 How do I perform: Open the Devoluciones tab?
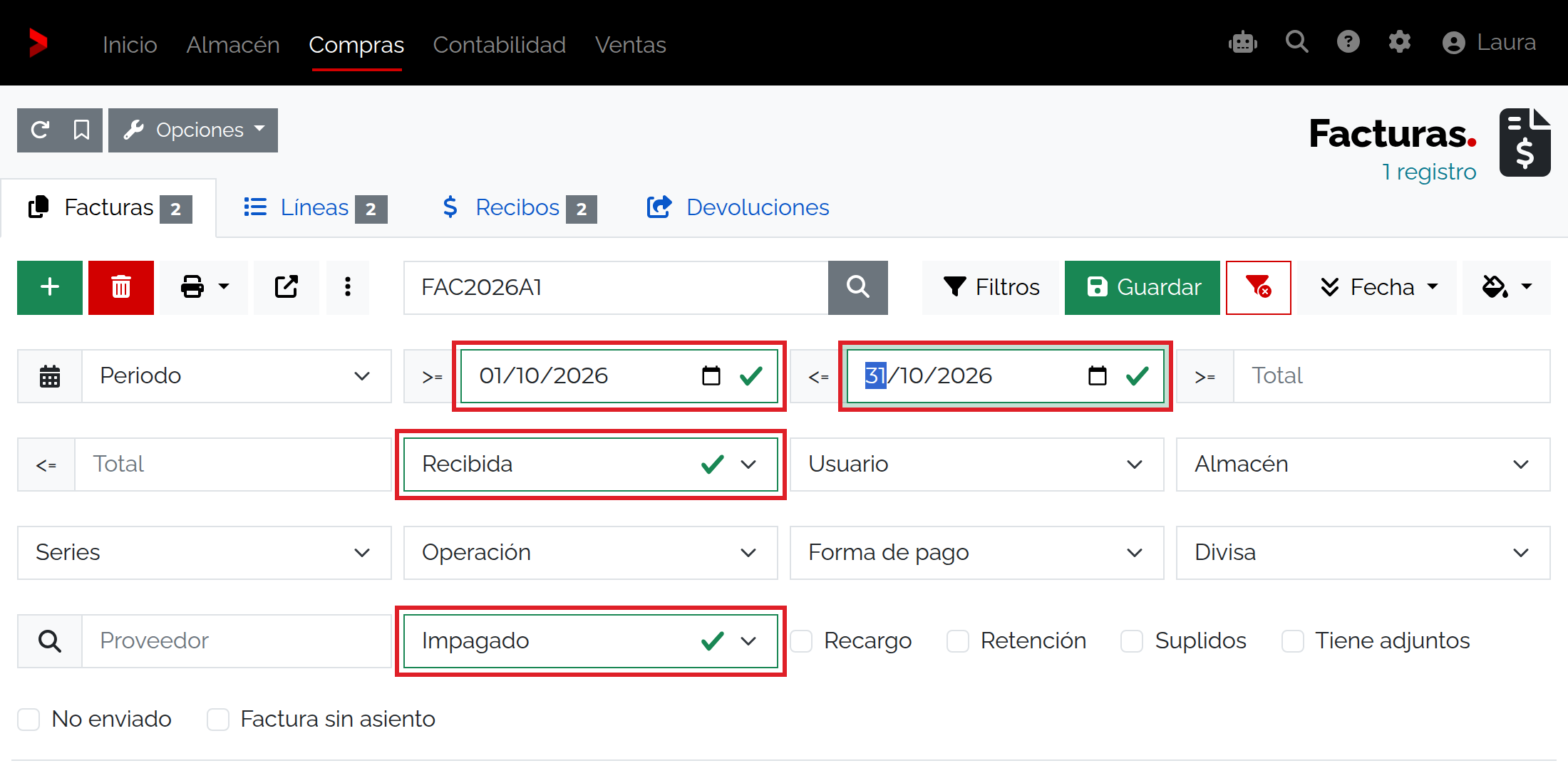click(738, 208)
